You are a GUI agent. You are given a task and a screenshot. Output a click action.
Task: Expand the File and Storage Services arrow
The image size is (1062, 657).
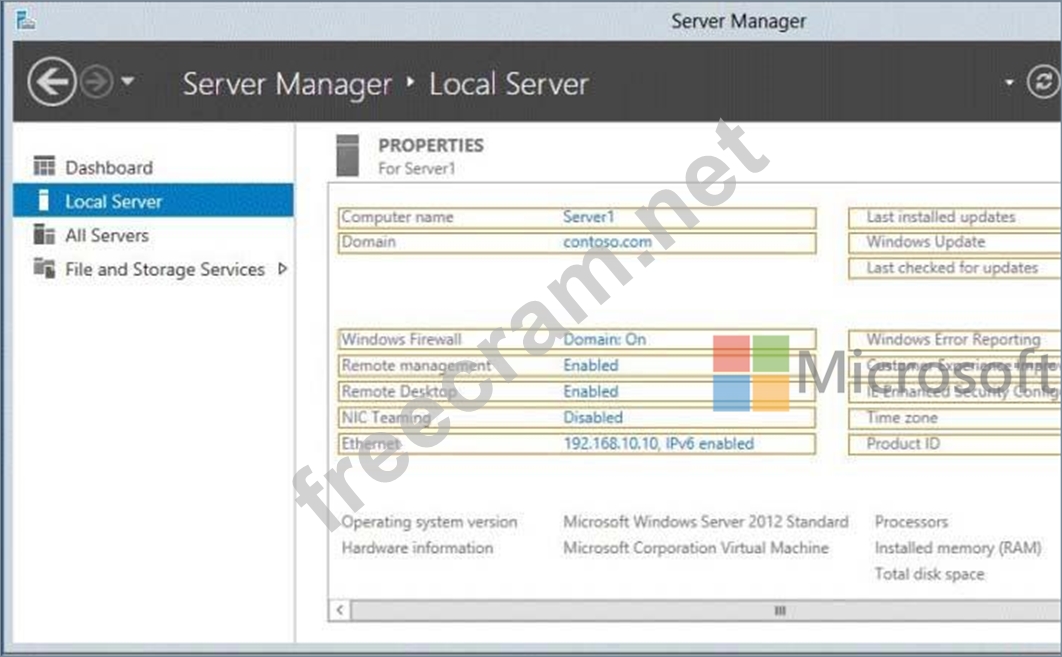283,269
